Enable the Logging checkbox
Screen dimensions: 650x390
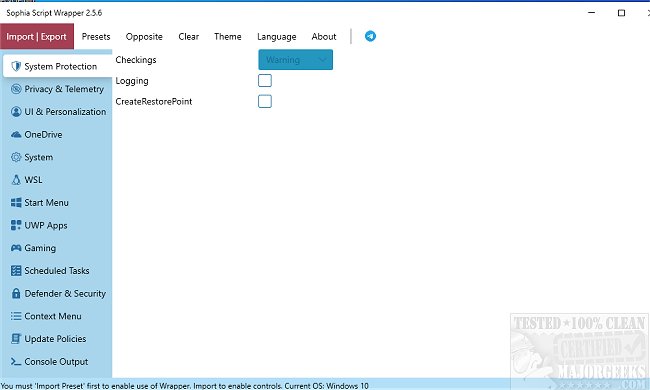tap(265, 80)
